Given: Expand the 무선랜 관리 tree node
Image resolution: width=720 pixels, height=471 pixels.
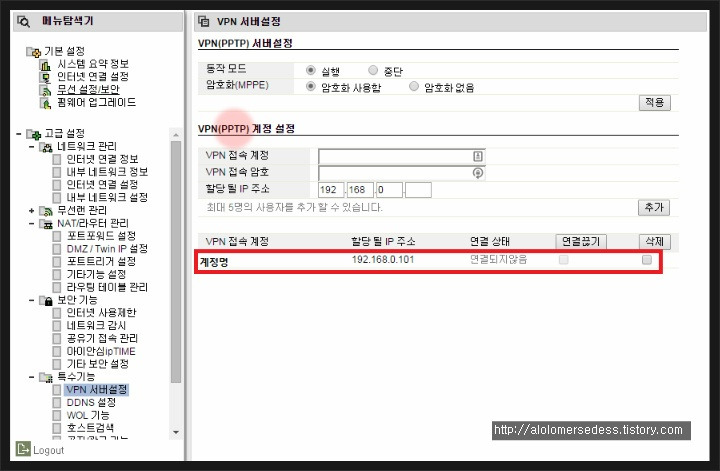Looking at the screenshot, I should tap(31, 211).
